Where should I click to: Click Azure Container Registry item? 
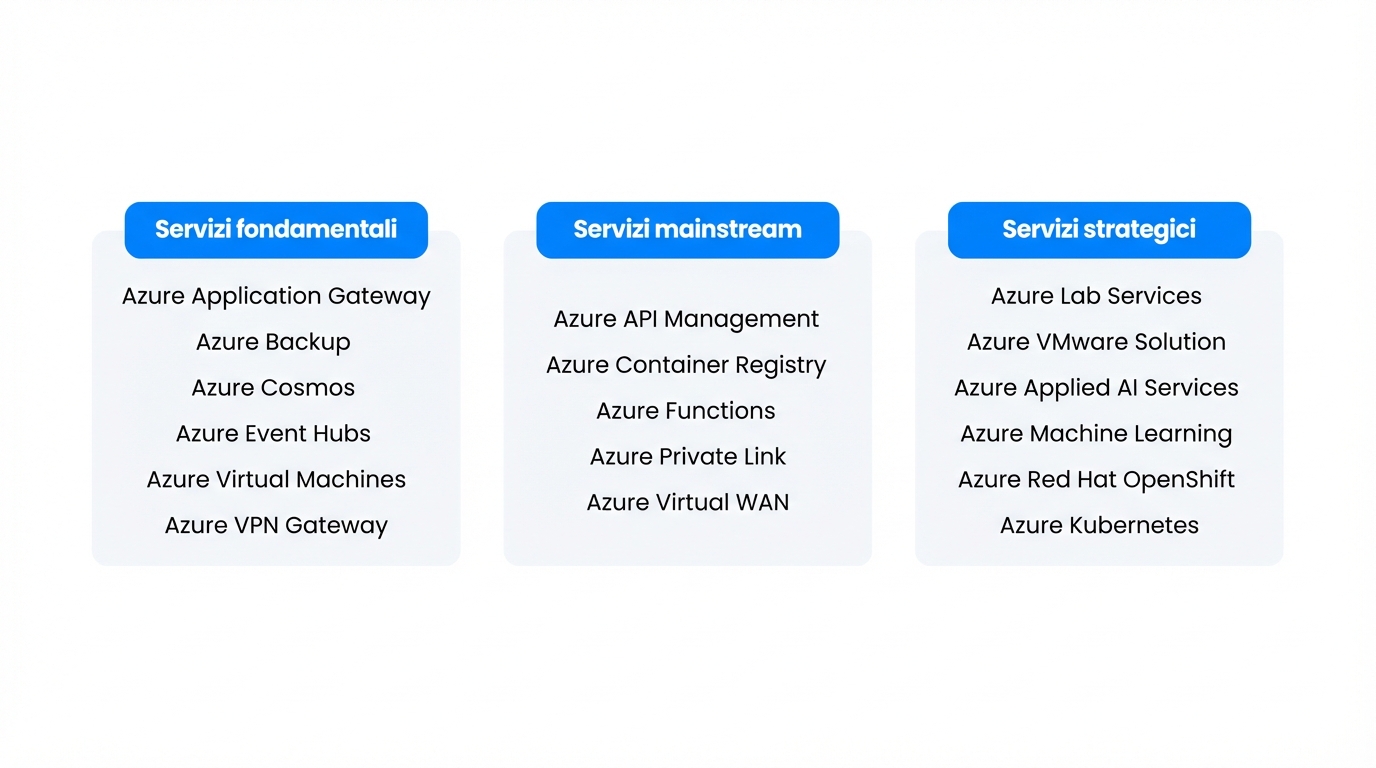(x=686, y=365)
